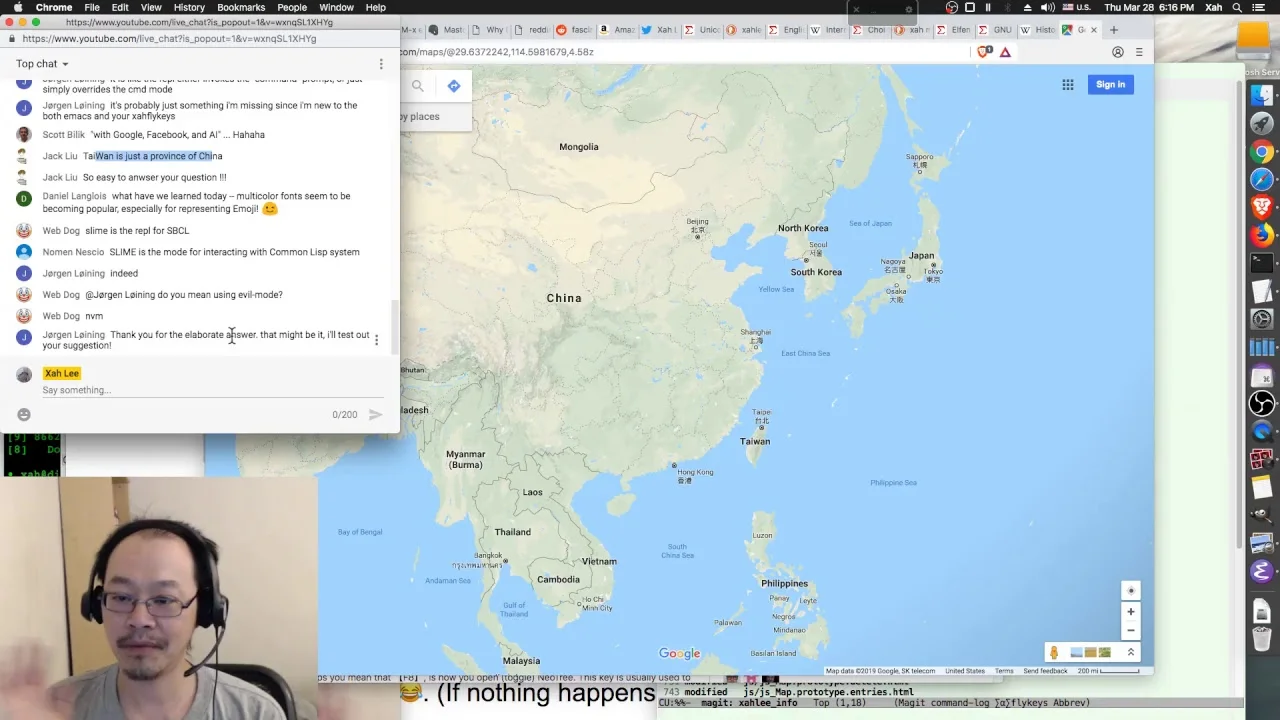Open the Bookmarks menu in the menu bar
The width and height of the screenshot is (1280, 720).
[241, 7]
